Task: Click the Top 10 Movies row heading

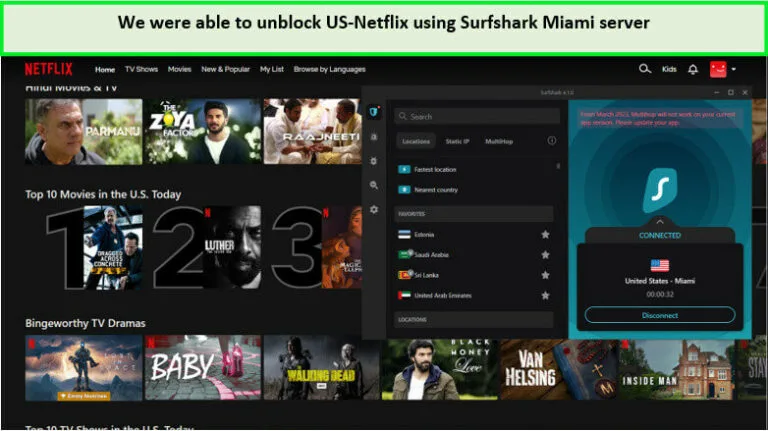Action: coord(103,194)
